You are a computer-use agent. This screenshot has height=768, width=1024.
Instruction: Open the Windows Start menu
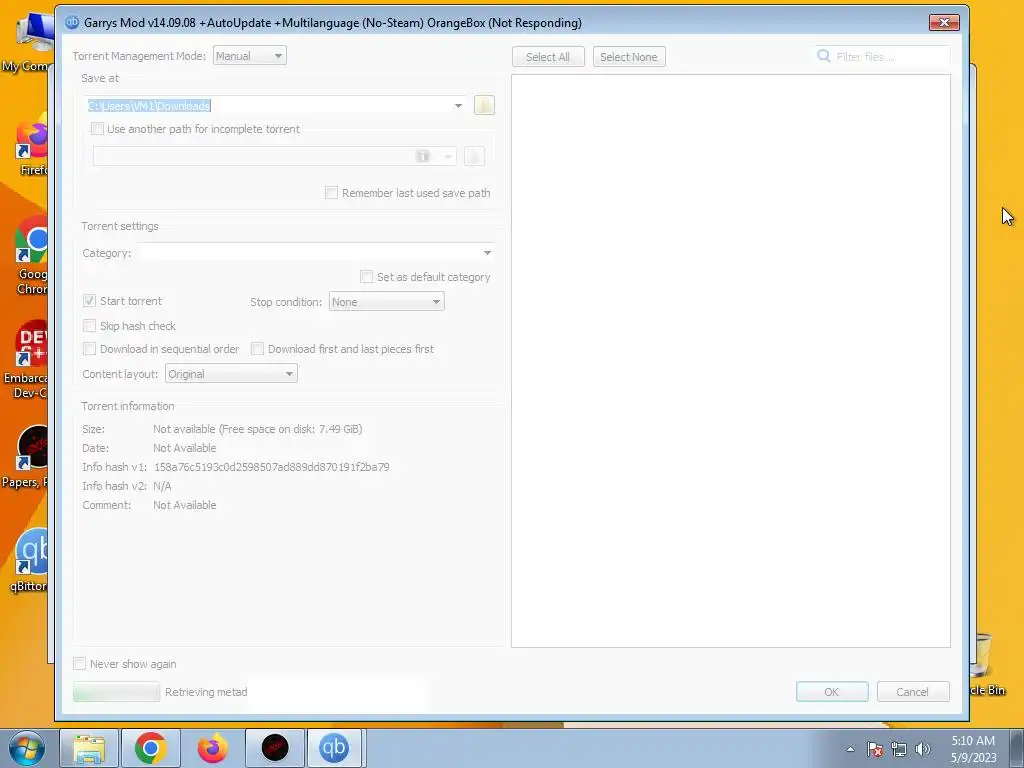coord(27,748)
